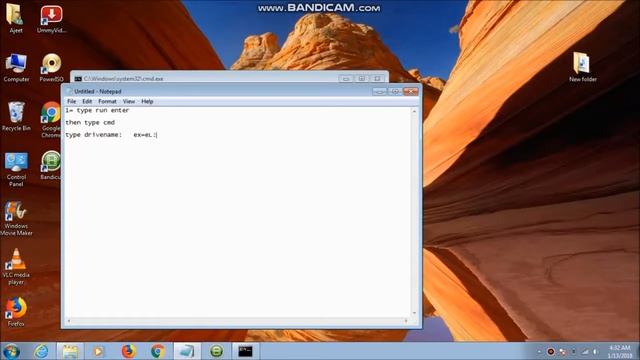Image resolution: width=640 pixels, height=360 pixels.
Task: Select the Windows Movie Maker shortcut
Action: [x=16, y=218]
